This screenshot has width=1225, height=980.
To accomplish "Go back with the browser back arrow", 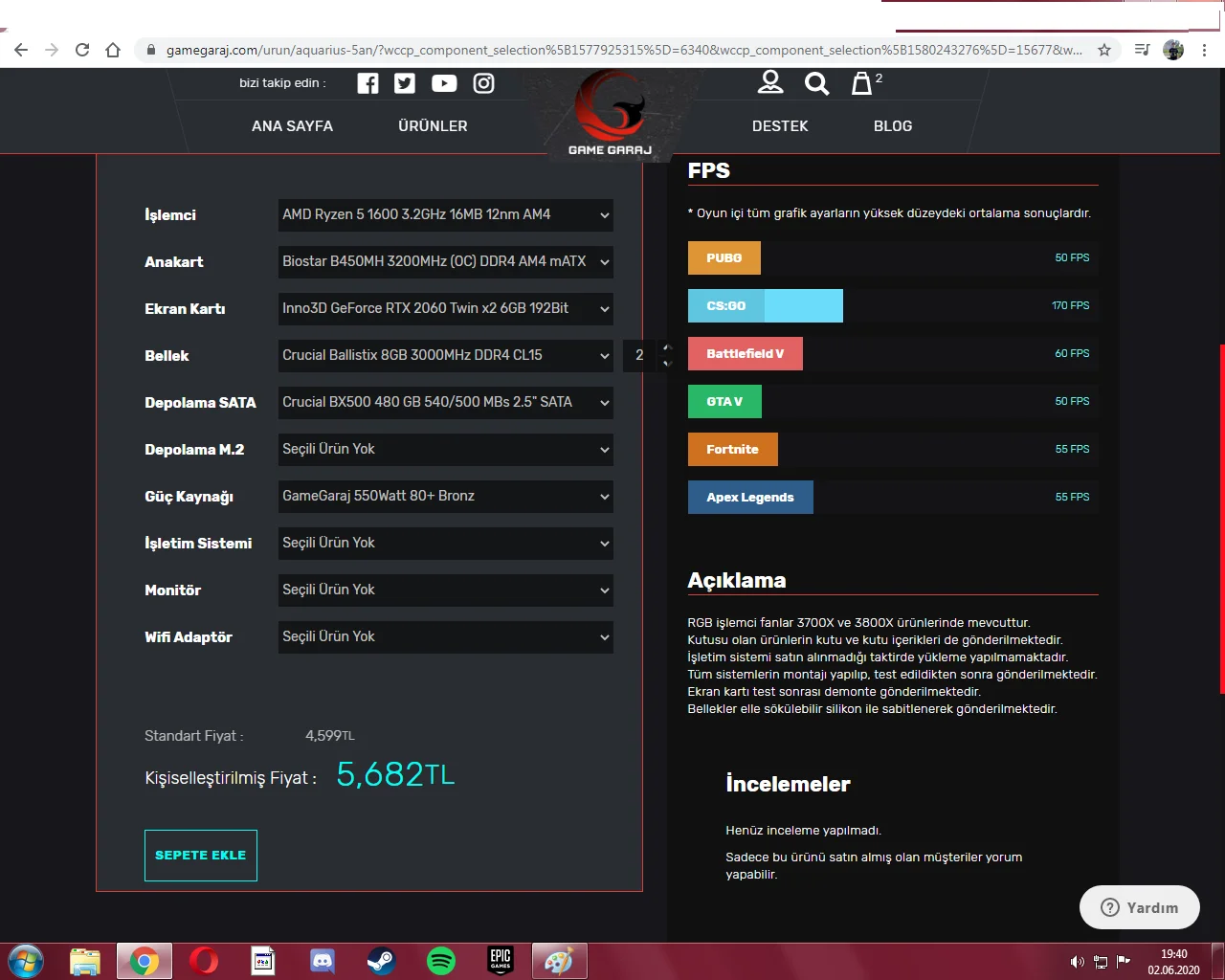I will coord(21,50).
